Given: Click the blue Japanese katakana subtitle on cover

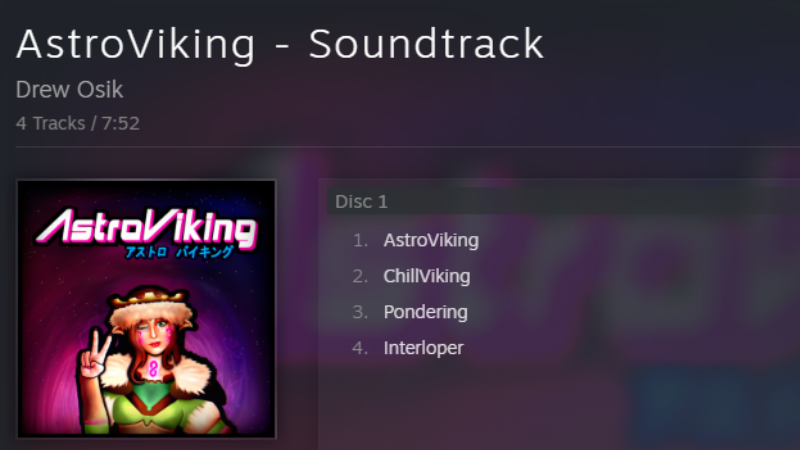Looking at the screenshot, I should click(x=179, y=252).
